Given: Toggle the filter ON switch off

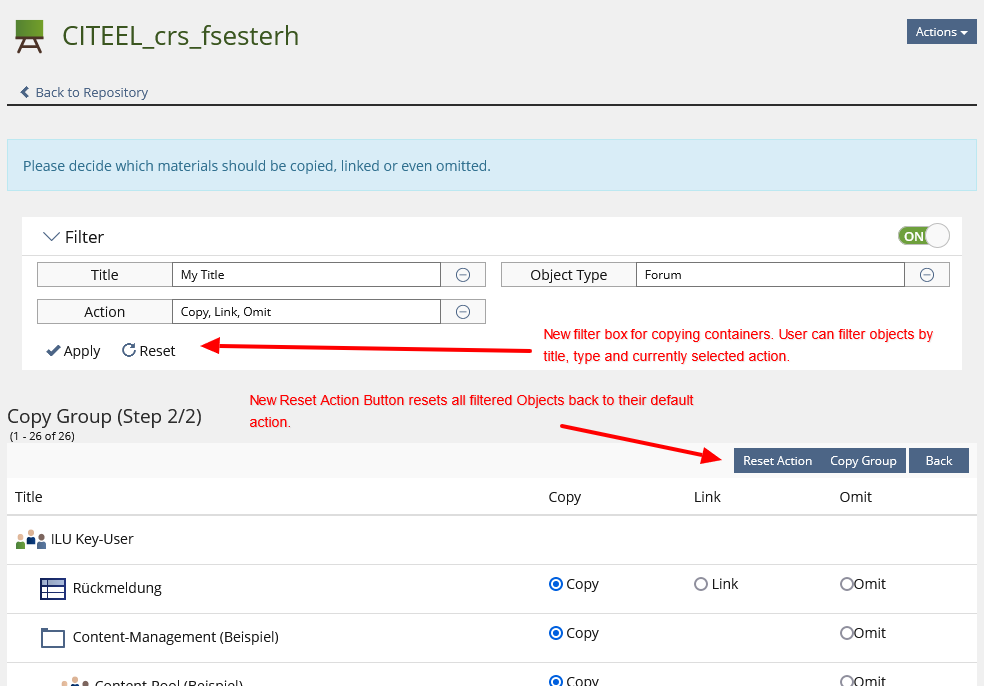Looking at the screenshot, I should pyautogui.click(x=923, y=236).
